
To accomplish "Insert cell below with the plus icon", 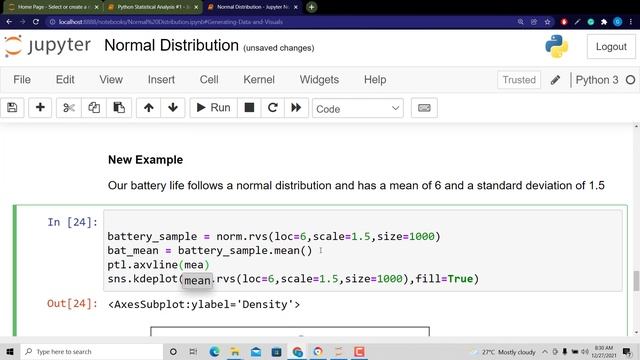I will (x=40, y=108).
